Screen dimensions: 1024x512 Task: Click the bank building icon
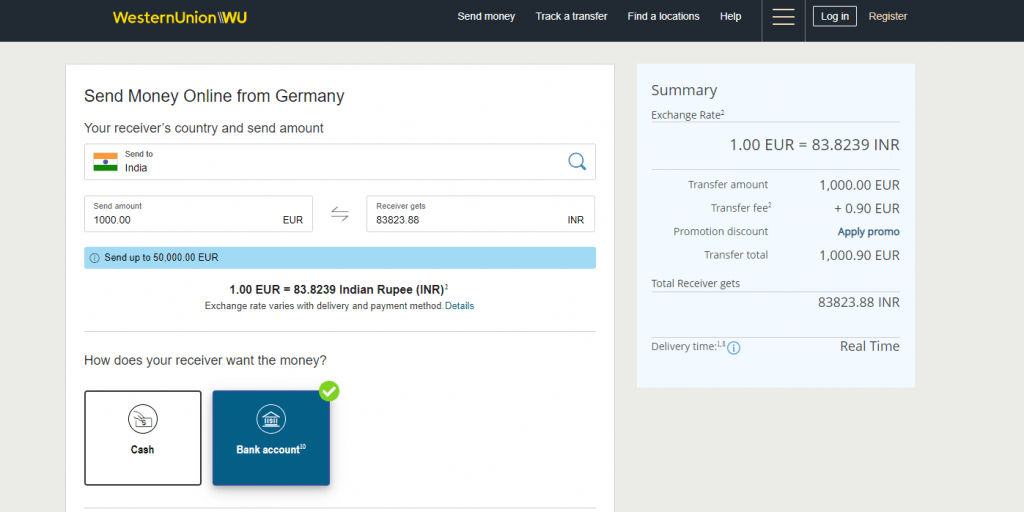click(x=270, y=419)
